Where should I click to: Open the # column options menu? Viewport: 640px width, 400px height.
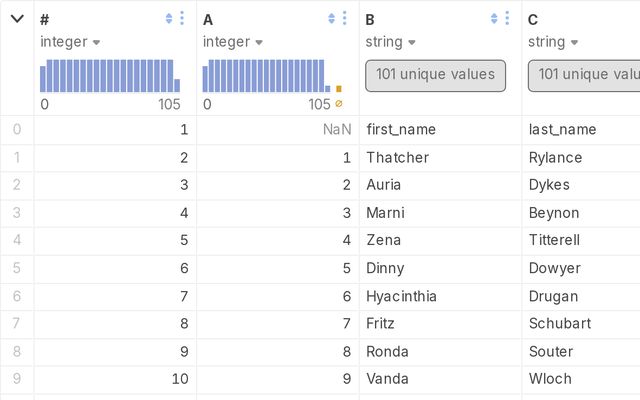(182, 19)
